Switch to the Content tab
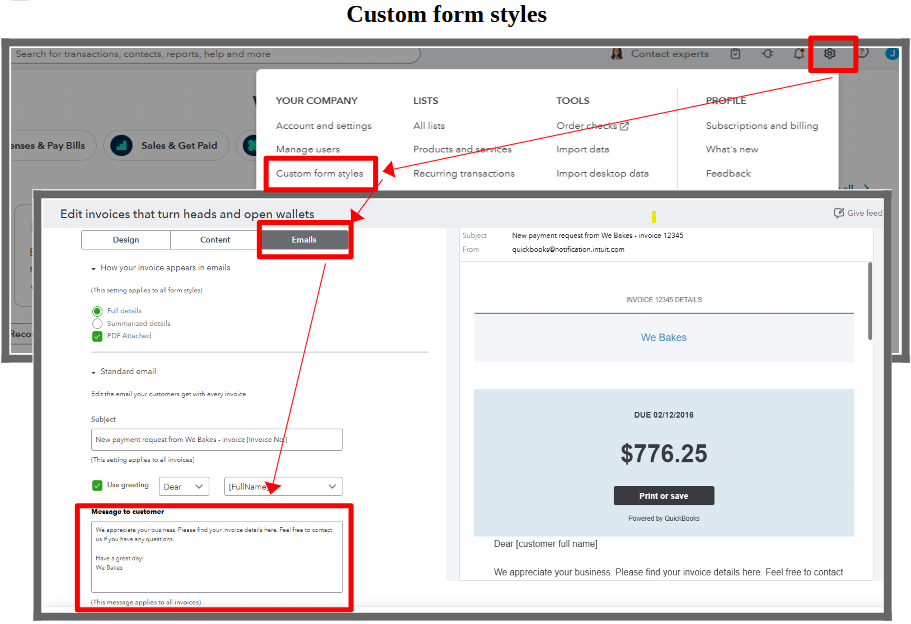Viewport: 911px width, 624px height. [x=215, y=240]
